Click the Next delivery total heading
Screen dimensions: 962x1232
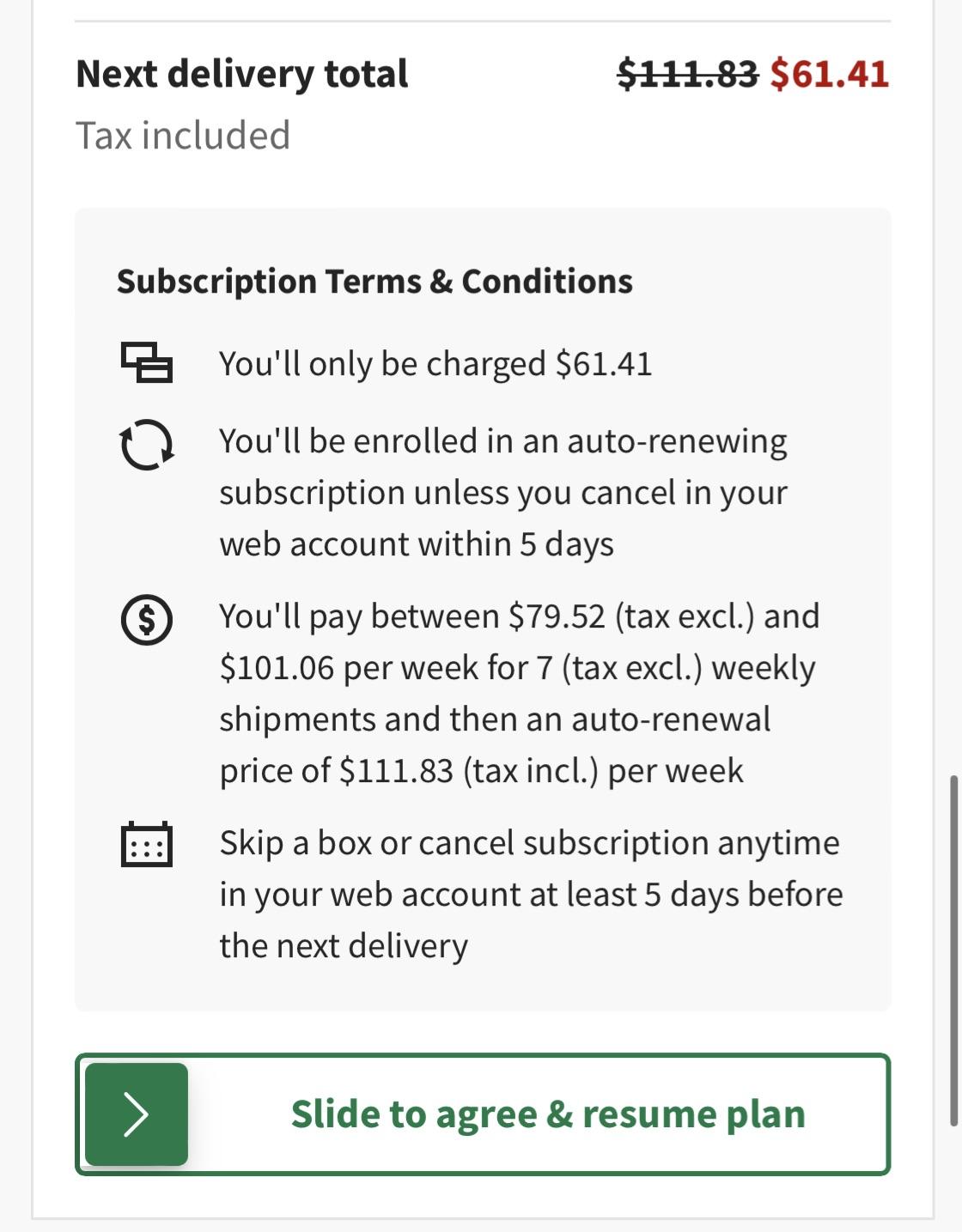pyautogui.click(x=242, y=74)
